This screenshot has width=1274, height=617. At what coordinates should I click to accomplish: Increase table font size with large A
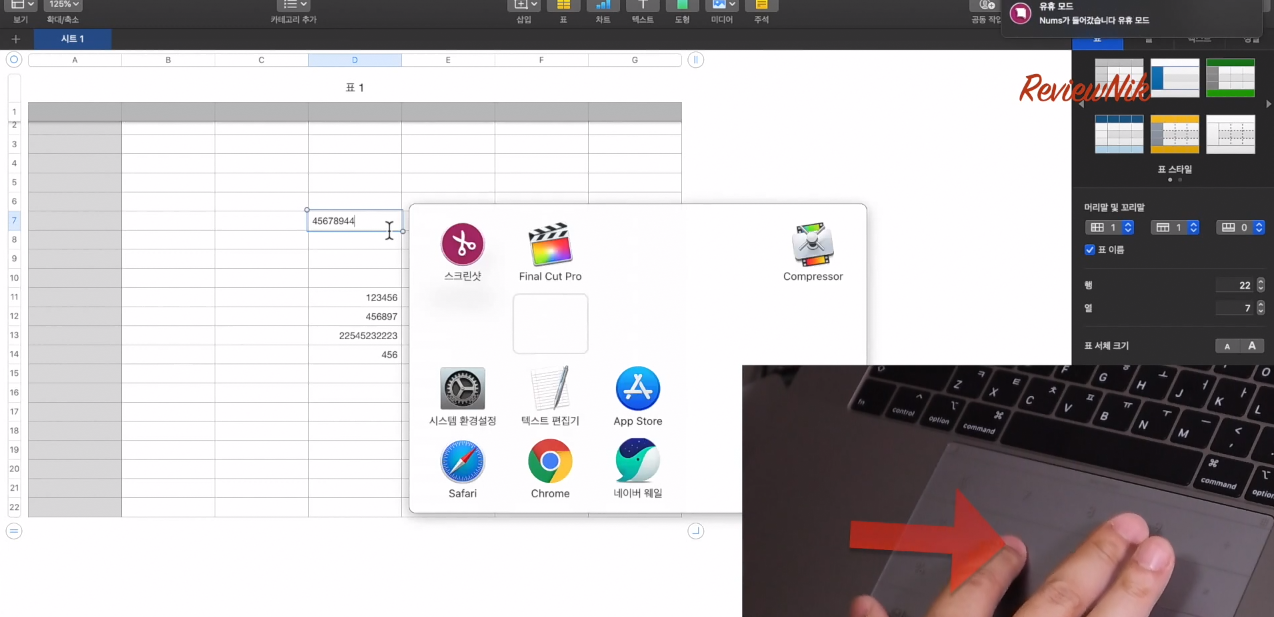(1252, 346)
